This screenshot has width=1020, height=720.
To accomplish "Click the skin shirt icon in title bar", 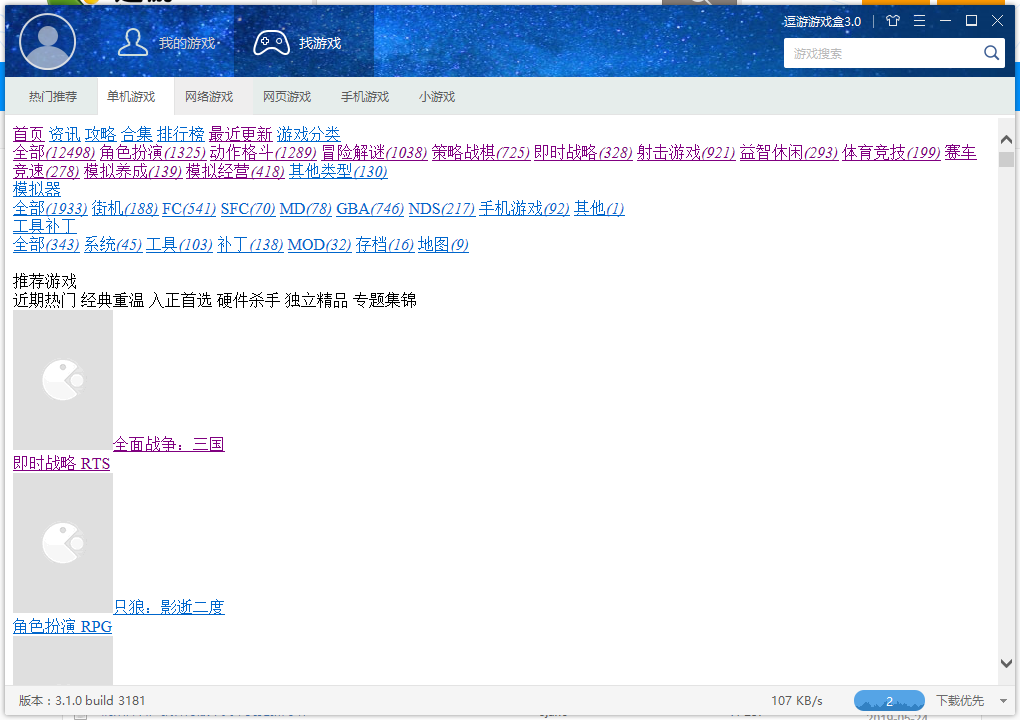I will coord(892,21).
